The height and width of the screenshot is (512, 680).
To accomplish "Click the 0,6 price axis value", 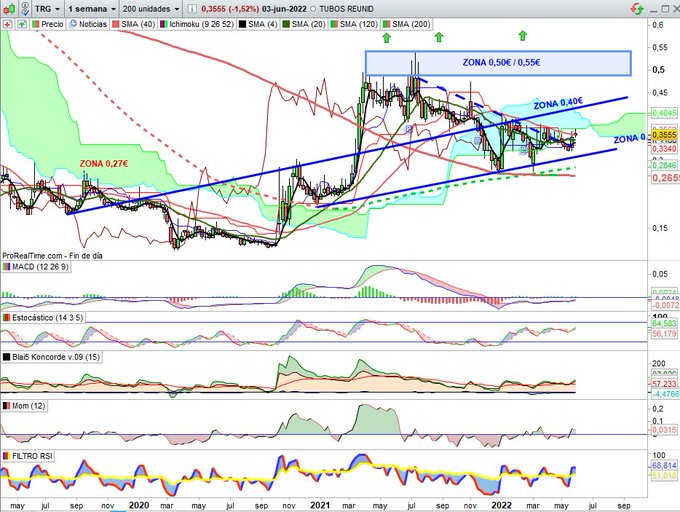I will coord(658,25).
